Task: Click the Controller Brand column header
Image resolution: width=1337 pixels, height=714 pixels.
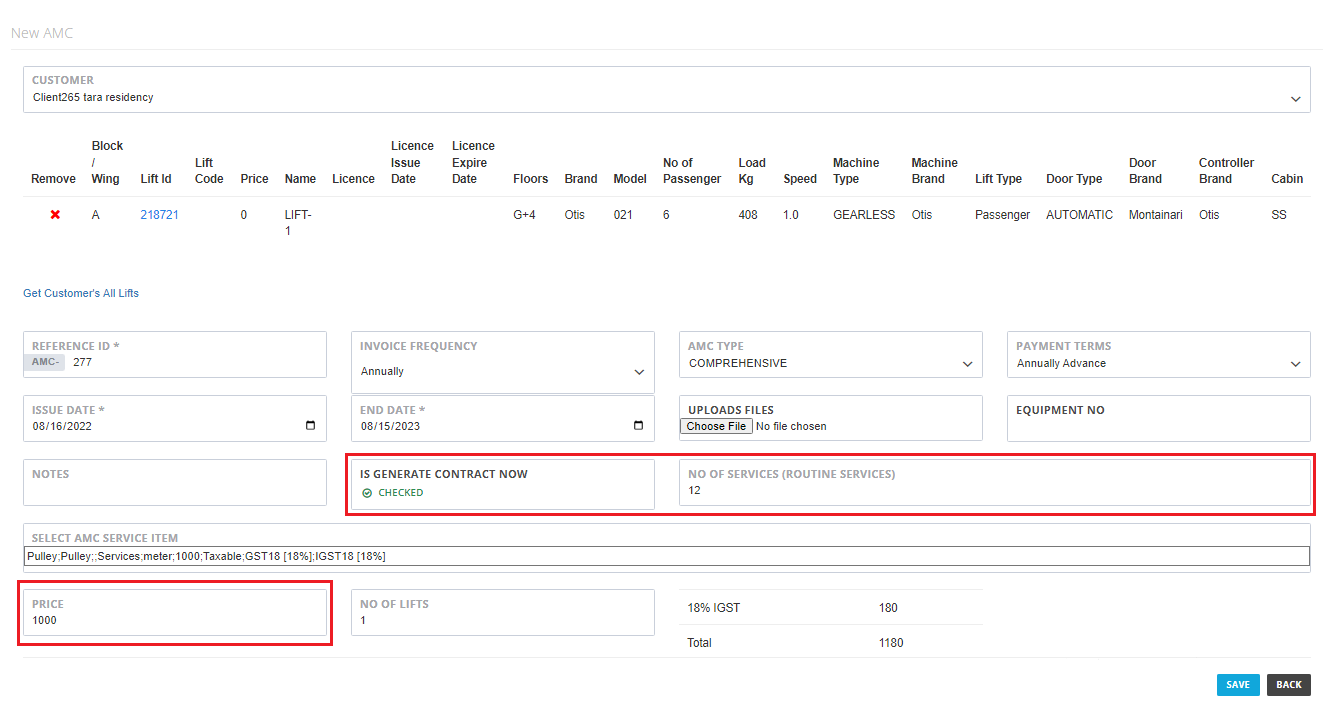Action: pyautogui.click(x=1226, y=171)
